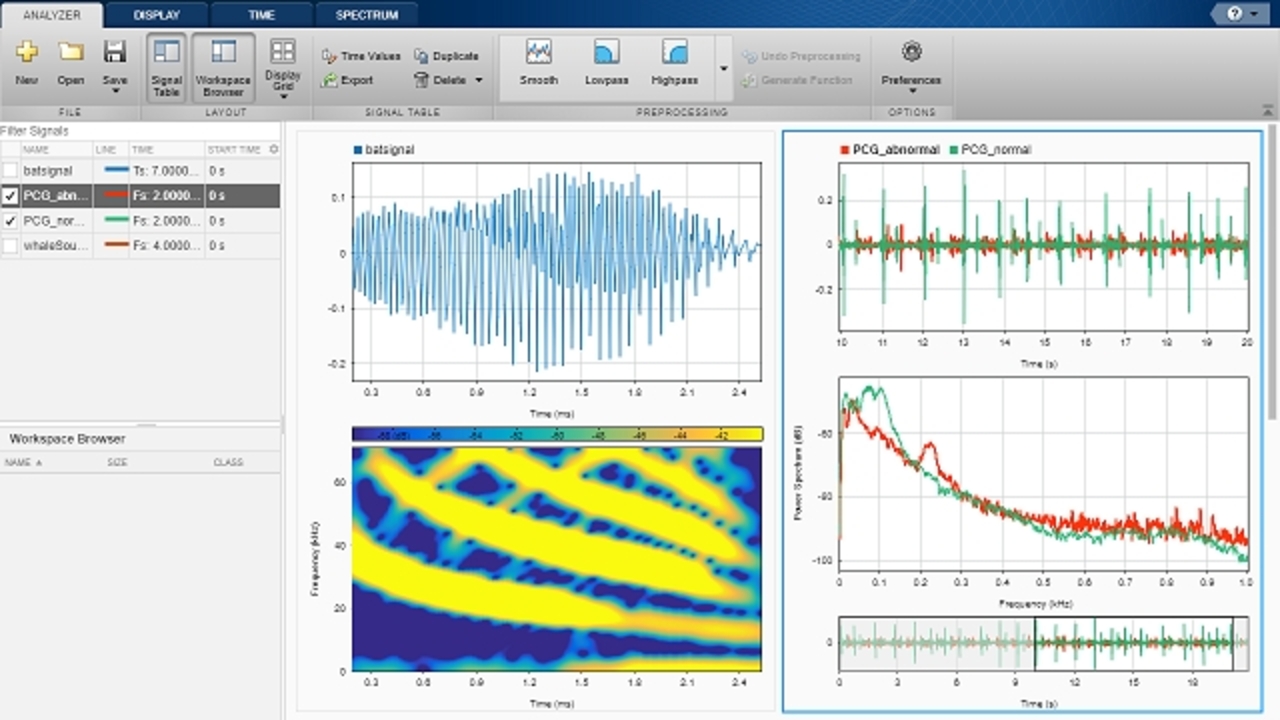Toggle the Workspace Browser layout button

click(223, 66)
